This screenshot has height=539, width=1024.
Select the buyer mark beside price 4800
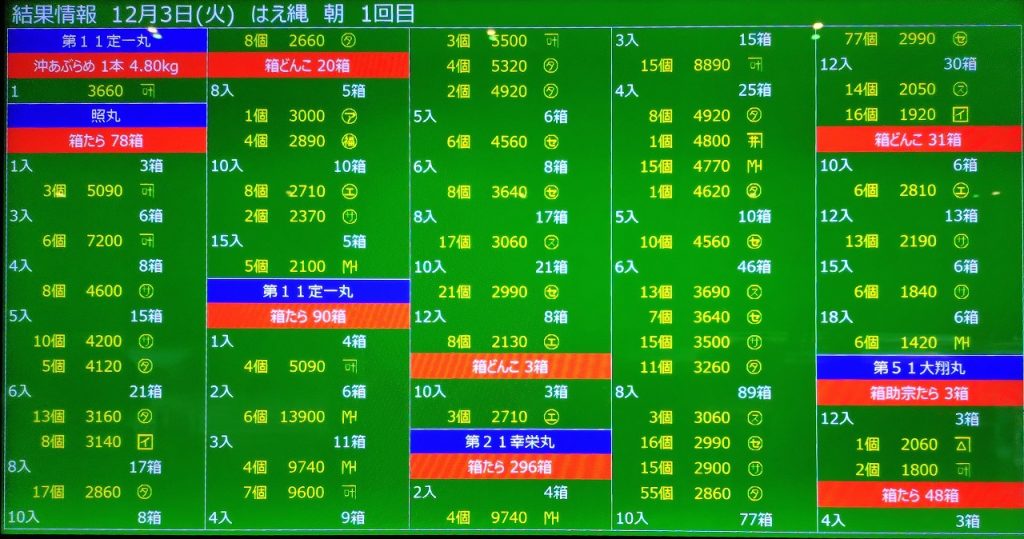(754, 141)
